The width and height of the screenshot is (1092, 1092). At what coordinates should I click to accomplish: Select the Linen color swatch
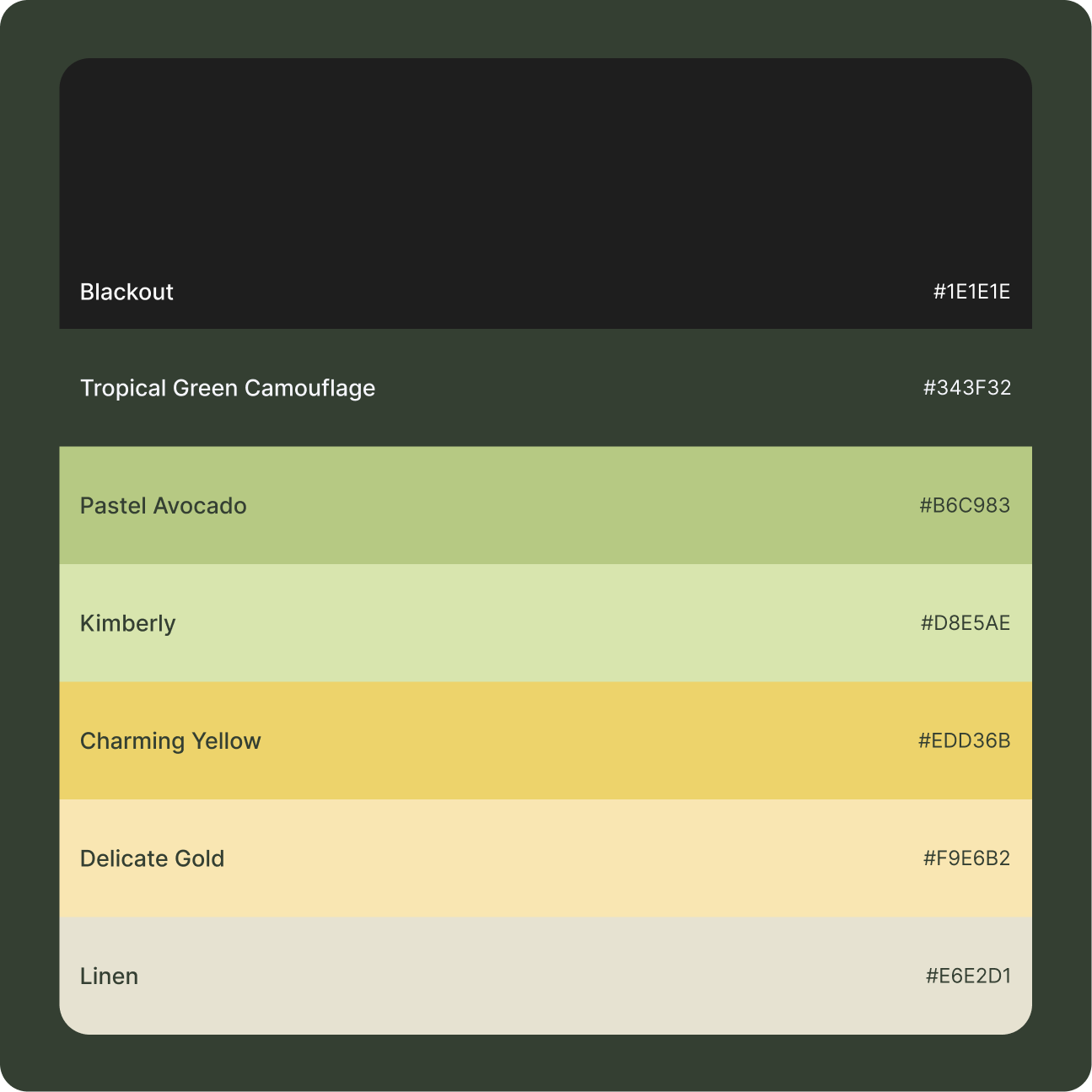tap(546, 976)
